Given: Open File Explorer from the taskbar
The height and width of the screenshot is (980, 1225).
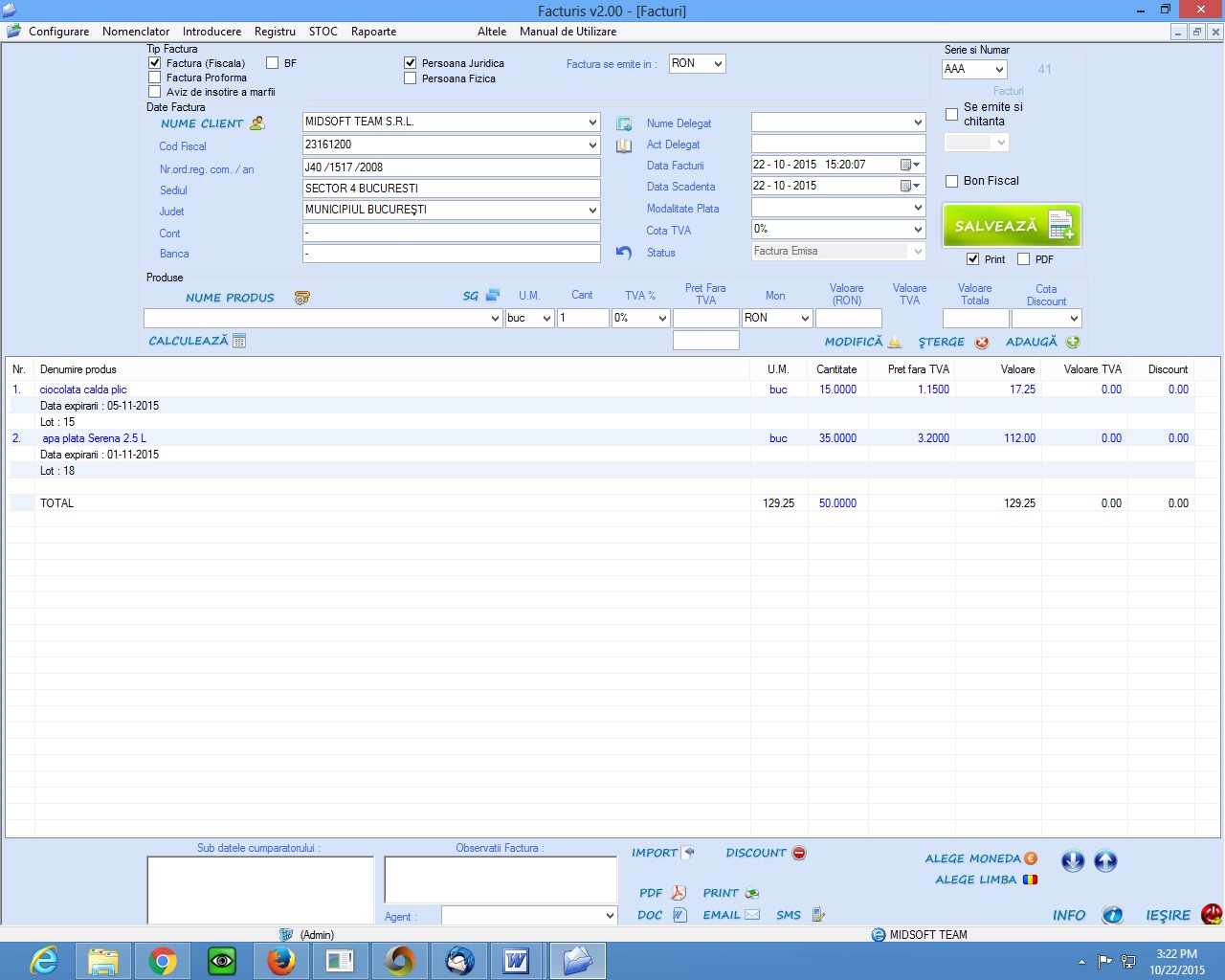Looking at the screenshot, I should [x=103, y=960].
